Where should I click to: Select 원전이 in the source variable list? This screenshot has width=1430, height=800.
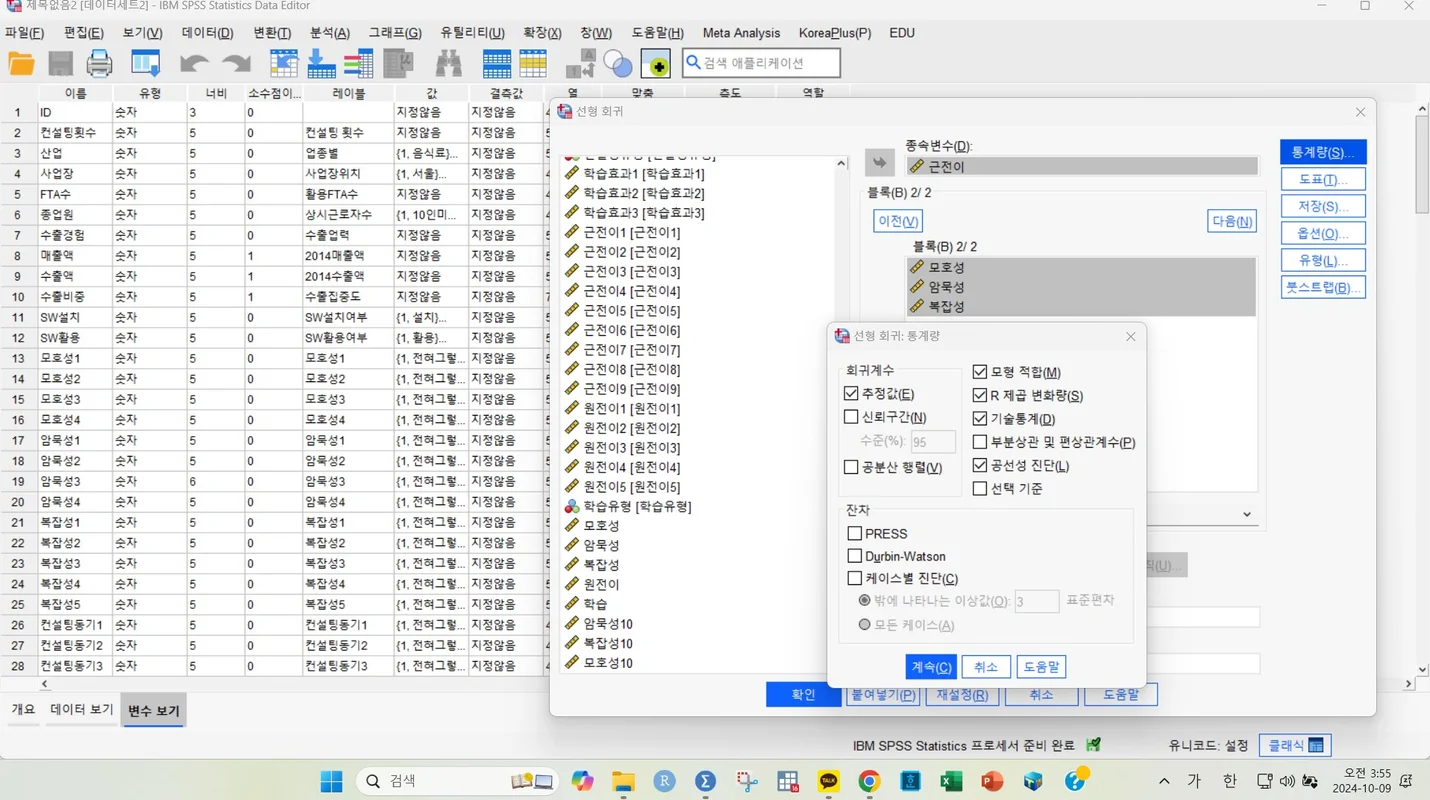601,584
